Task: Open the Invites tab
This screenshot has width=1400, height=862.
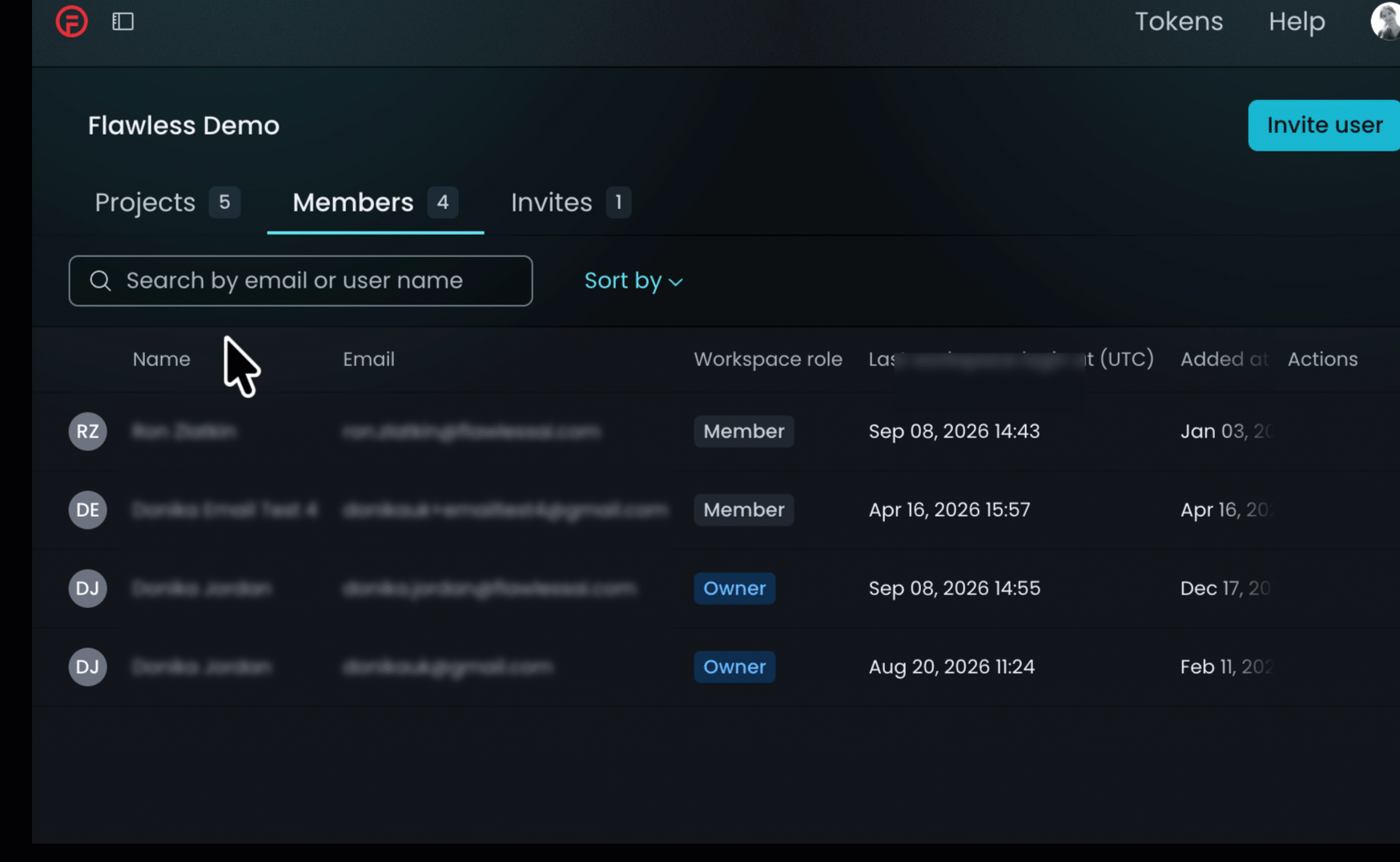Action: (570, 203)
